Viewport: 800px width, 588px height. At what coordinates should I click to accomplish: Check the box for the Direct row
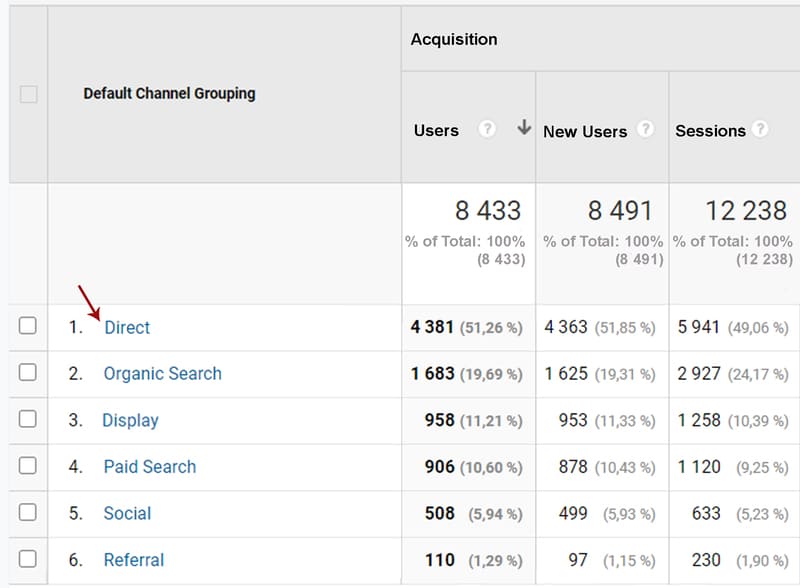tap(28, 326)
